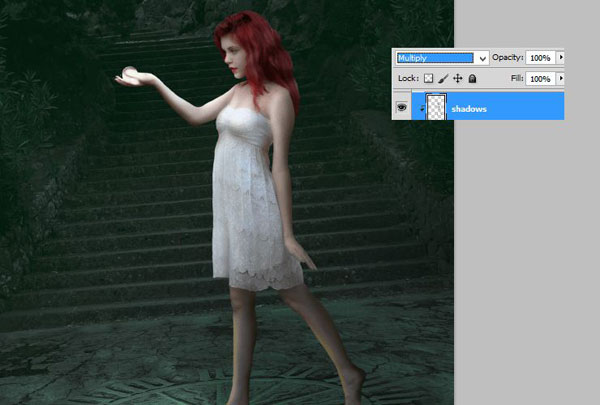Expand the Opacity slider arrow
The height and width of the screenshot is (405, 600).
tap(561, 57)
